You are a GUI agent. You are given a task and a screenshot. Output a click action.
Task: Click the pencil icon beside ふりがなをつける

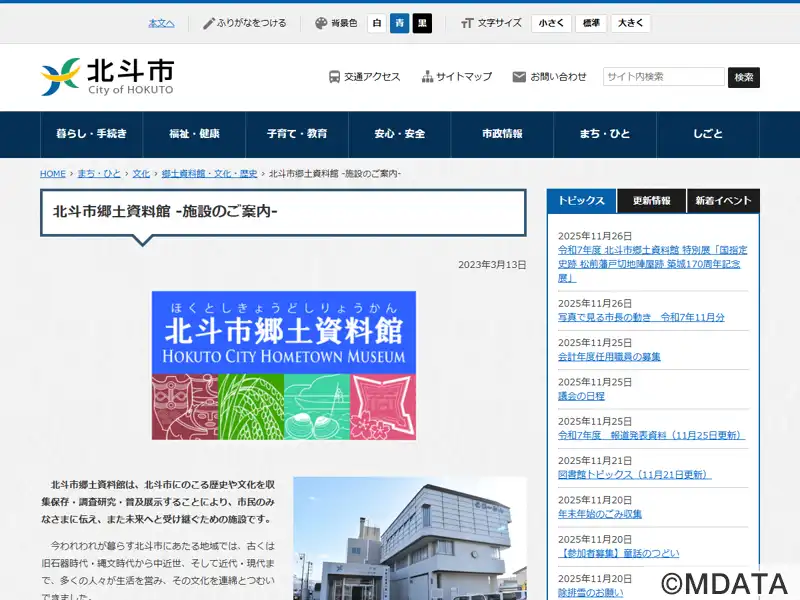coord(208,23)
